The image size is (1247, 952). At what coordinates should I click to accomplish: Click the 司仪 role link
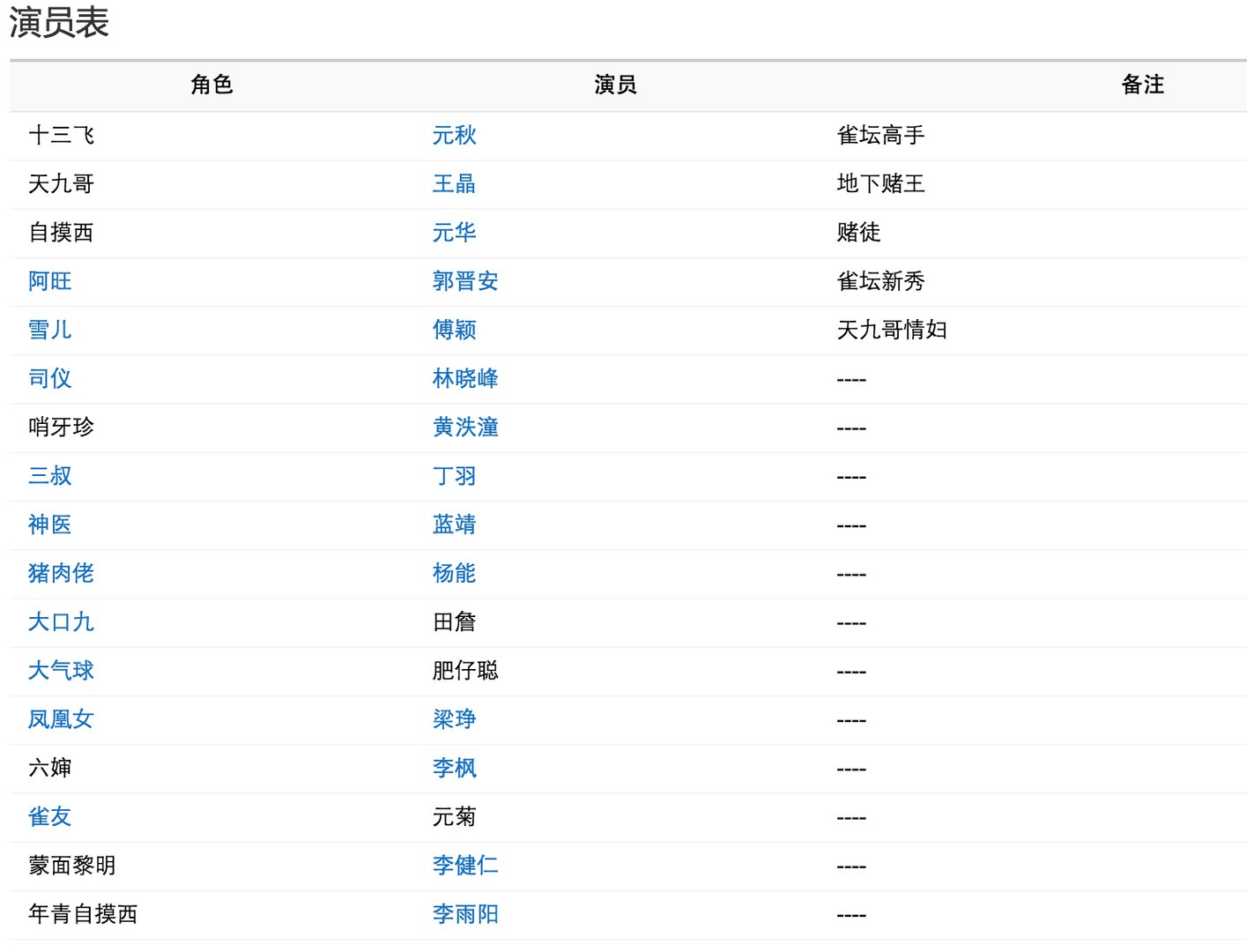[x=49, y=378]
